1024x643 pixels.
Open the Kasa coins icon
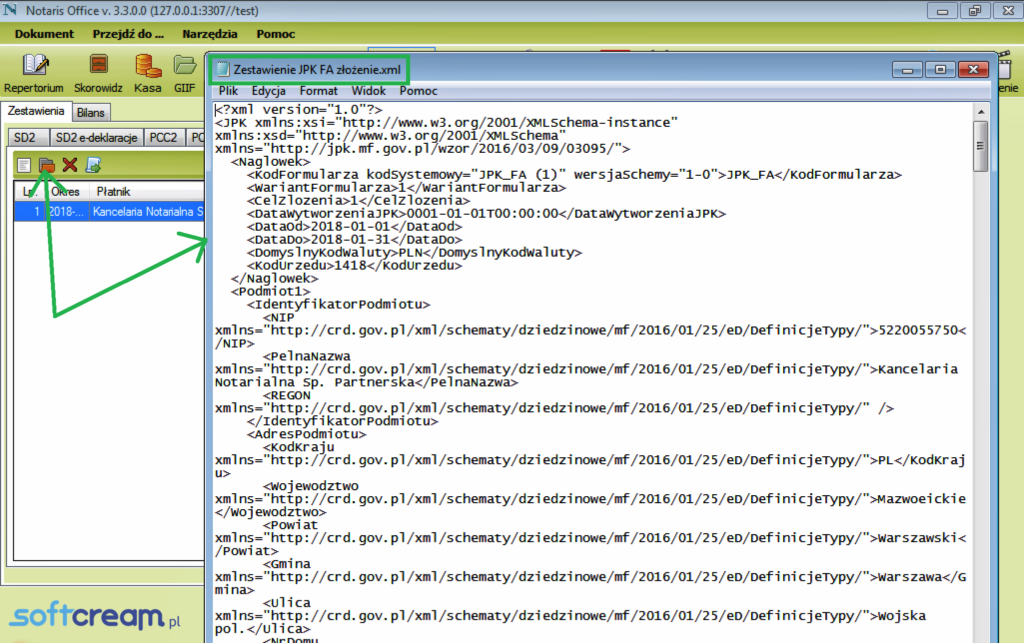point(148,65)
